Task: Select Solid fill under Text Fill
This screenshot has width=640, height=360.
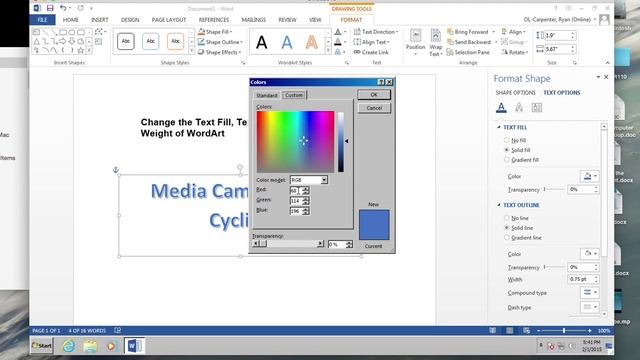Action: pyautogui.click(x=517, y=150)
